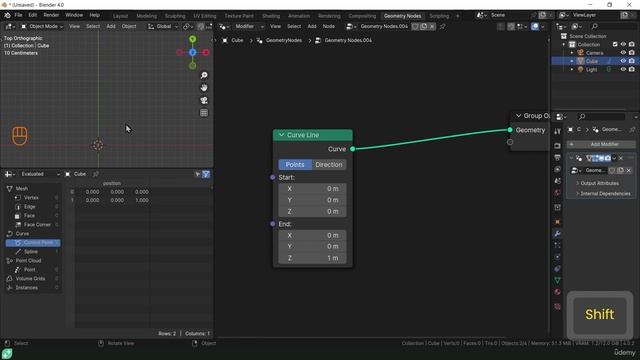Open the Global transform orientation dropdown
640x360 pixels.
tap(163, 27)
